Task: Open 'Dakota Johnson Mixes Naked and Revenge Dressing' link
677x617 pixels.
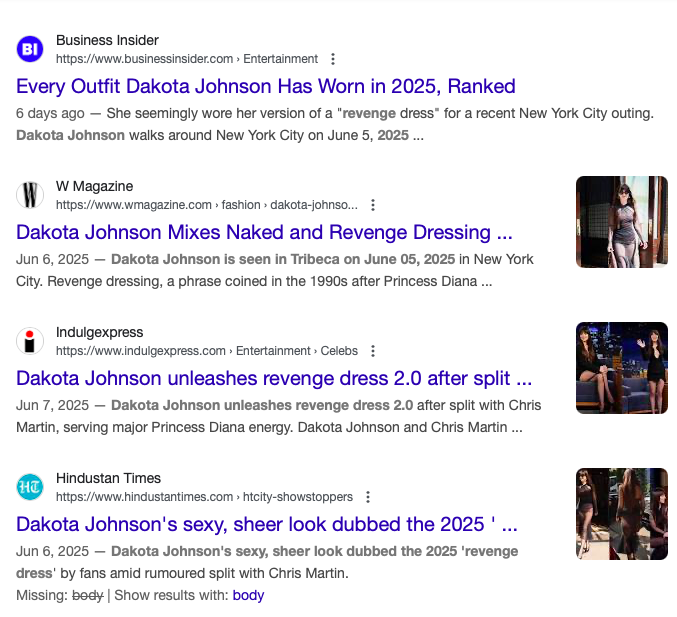Action: [x=264, y=232]
